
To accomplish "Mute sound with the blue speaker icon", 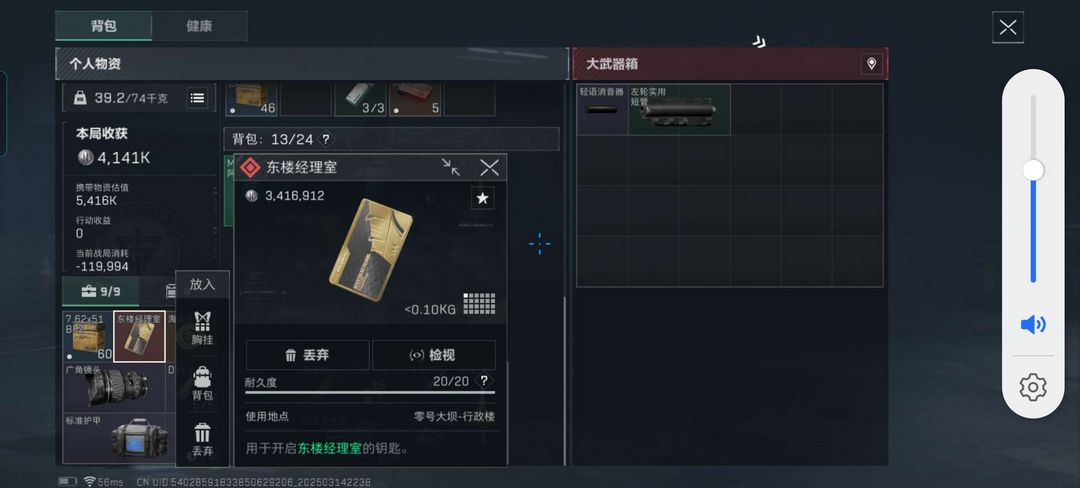I will (x=1032, y=324).
